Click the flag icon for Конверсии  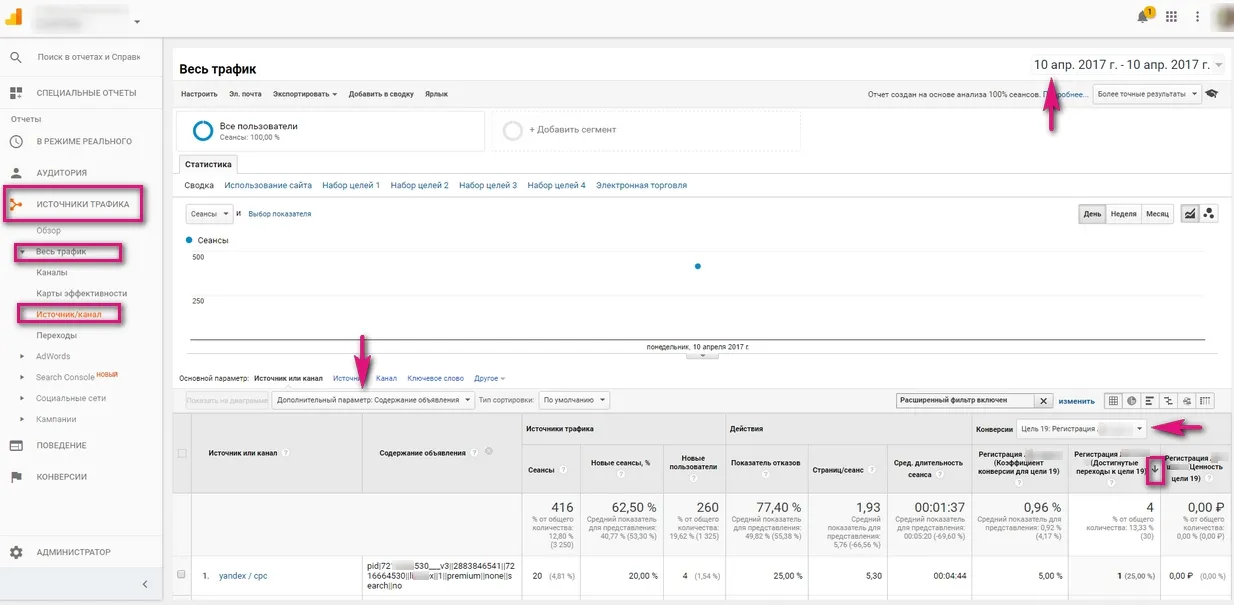16,477
